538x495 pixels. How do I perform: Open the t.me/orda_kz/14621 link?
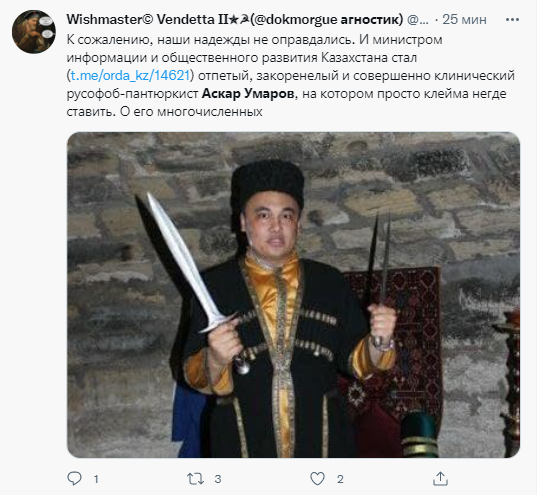coord(130,75)
